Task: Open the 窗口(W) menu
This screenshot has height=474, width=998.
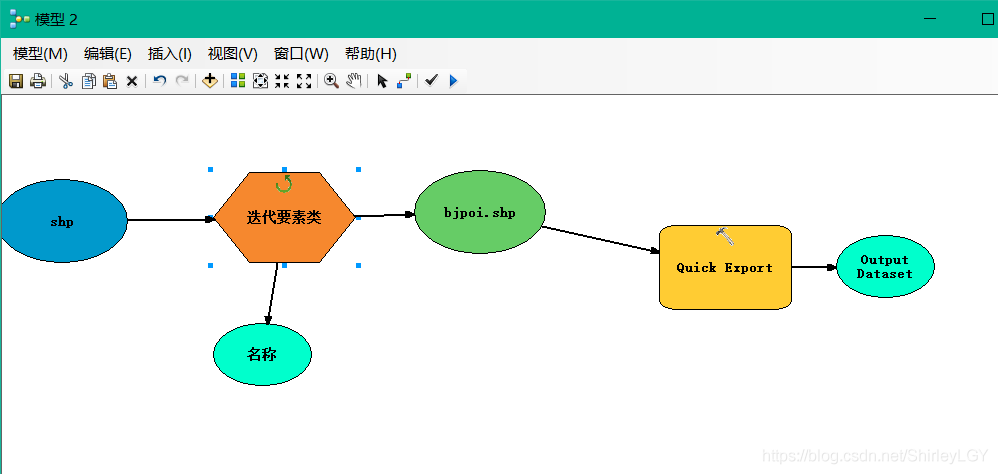Action: pos(301,54)
